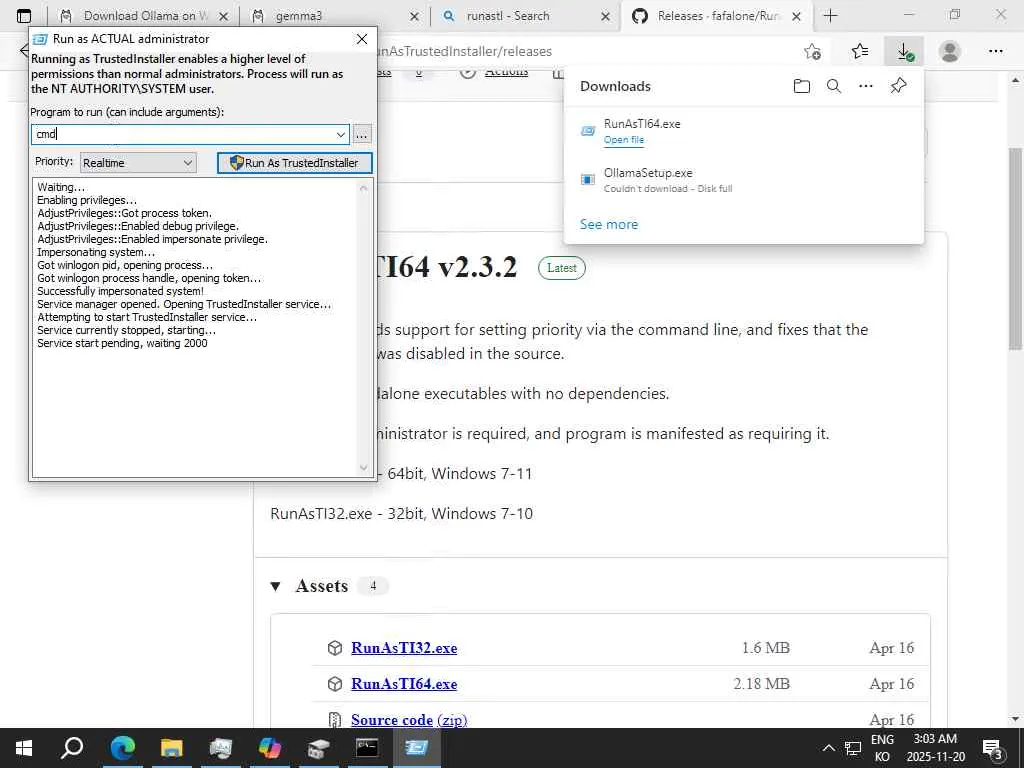
Task: Click the RunAsTI64.exe package cube icon
Action: (335, 684)
